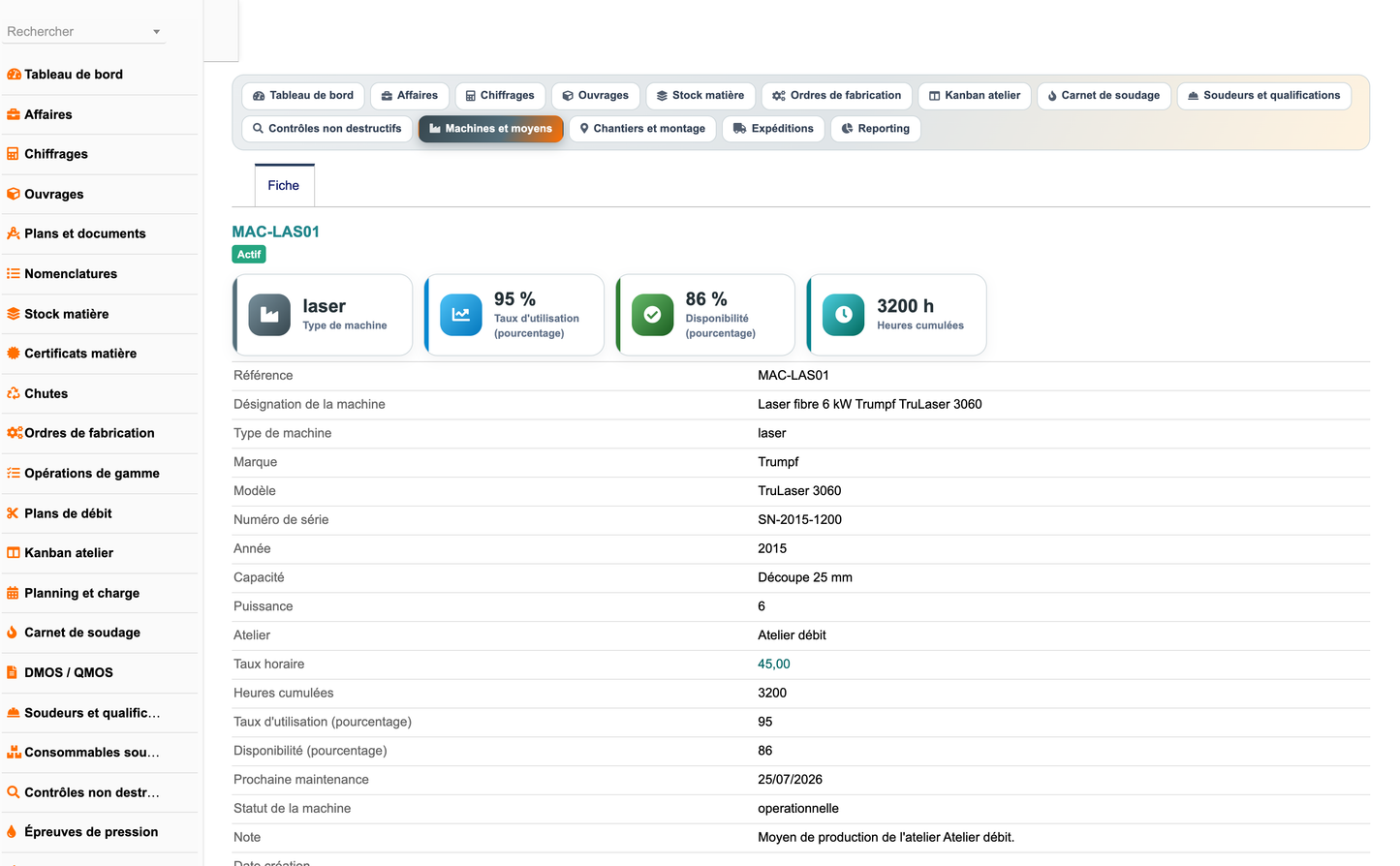Click the Atelier débit value in Atelier row
The height and width of the screenshot is (866, 1400).
tap(793, 635)
